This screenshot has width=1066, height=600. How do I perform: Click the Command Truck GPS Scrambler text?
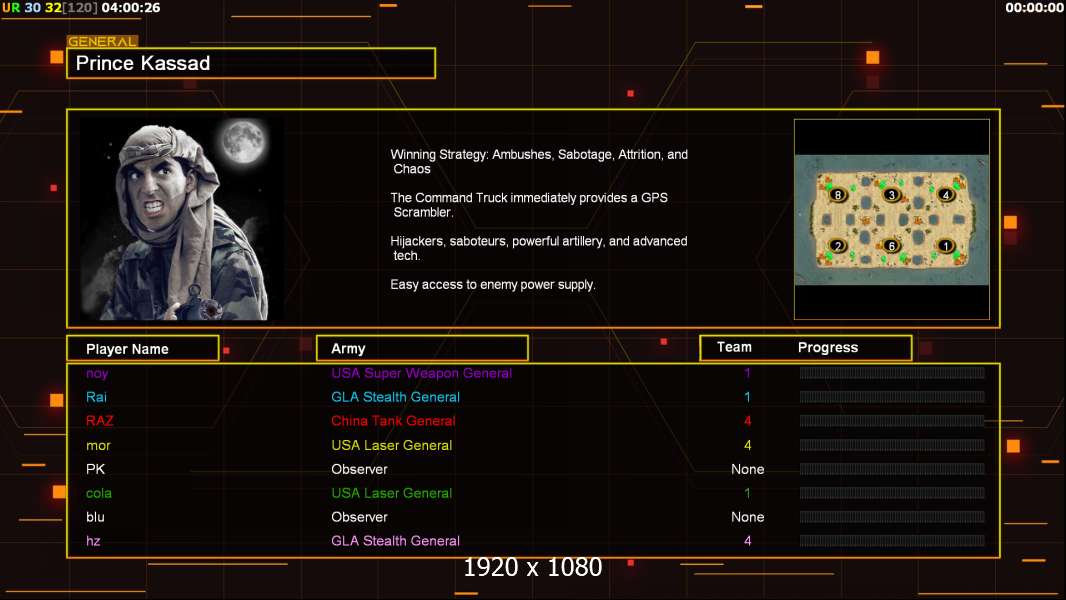pos(529,205)
